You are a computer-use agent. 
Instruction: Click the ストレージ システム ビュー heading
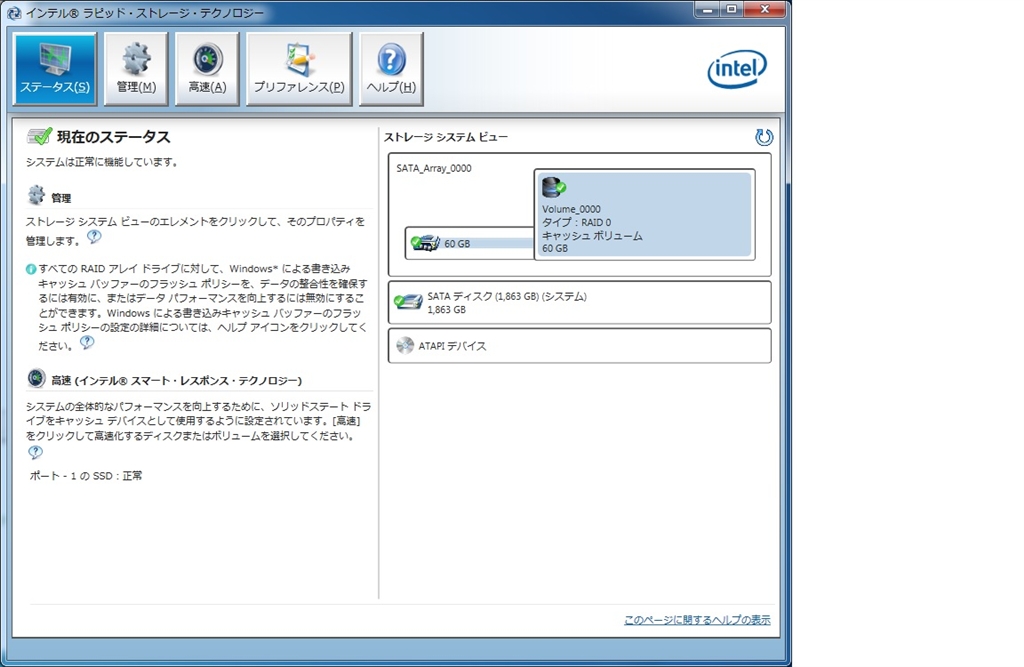(x=445, y=137)
